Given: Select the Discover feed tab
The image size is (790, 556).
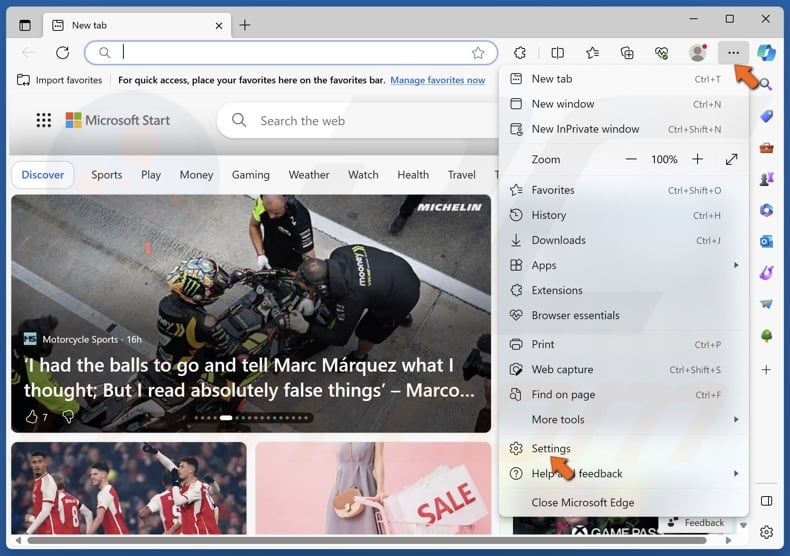Looking at the screenshot, I should click(43, 175).
